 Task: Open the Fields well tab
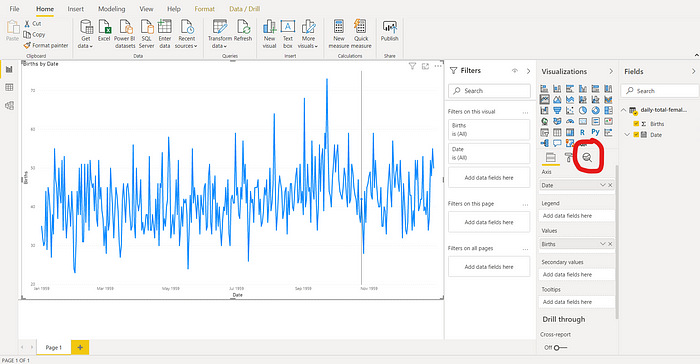click(550, 157)
